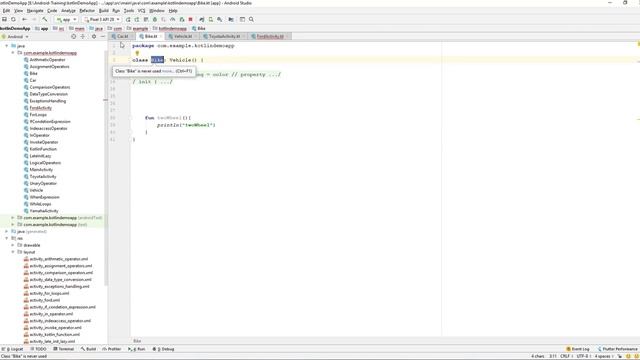
Task: Open the Flutter Performance button
Action: [x=618, y=349]
